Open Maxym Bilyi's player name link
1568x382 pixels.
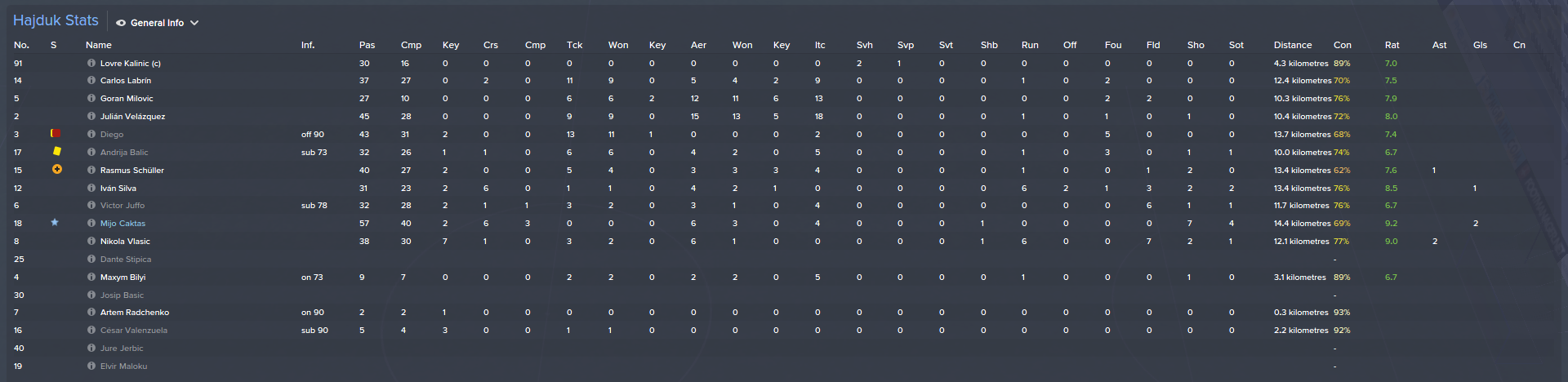pos(122,278)
